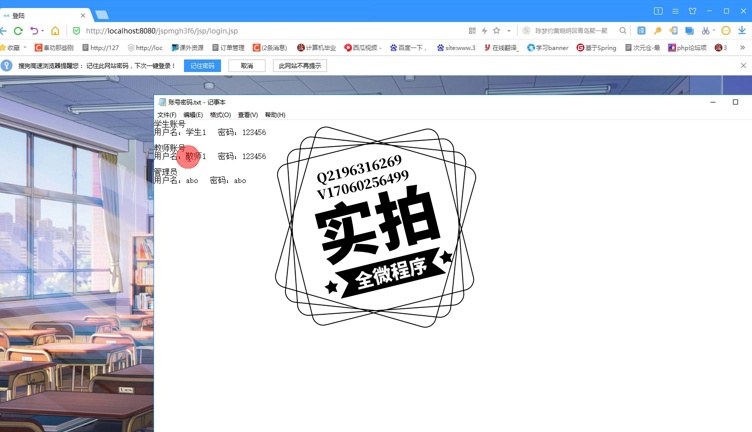Open the http://loc bookmark
The image size is (752, 432).
tap(145, 47)
